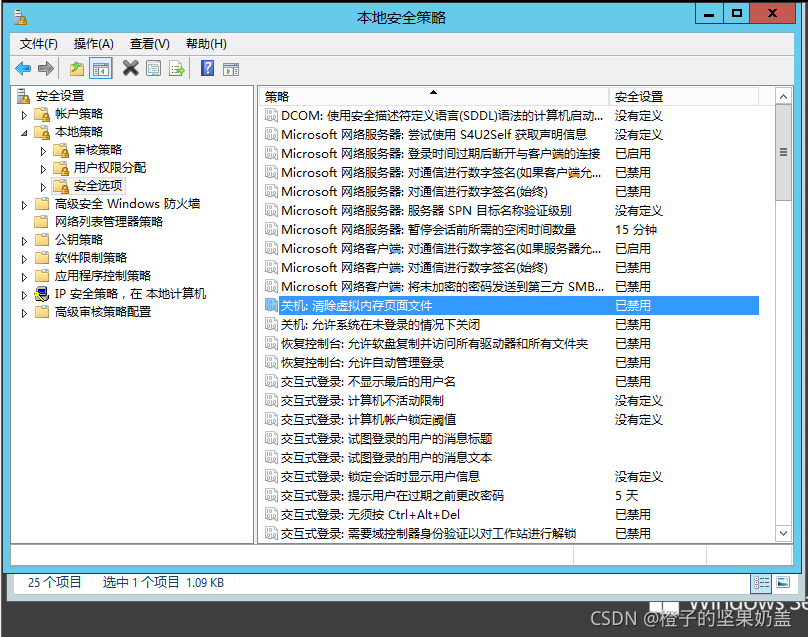Click the 审核策略 folder icon
This screenshot has width=808, height=637.
click(x=61, y=150)
